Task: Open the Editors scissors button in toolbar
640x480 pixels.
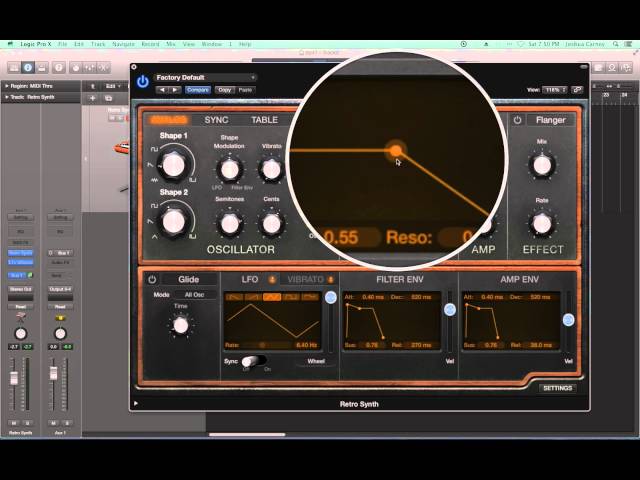Action: (x=104, y=67)
